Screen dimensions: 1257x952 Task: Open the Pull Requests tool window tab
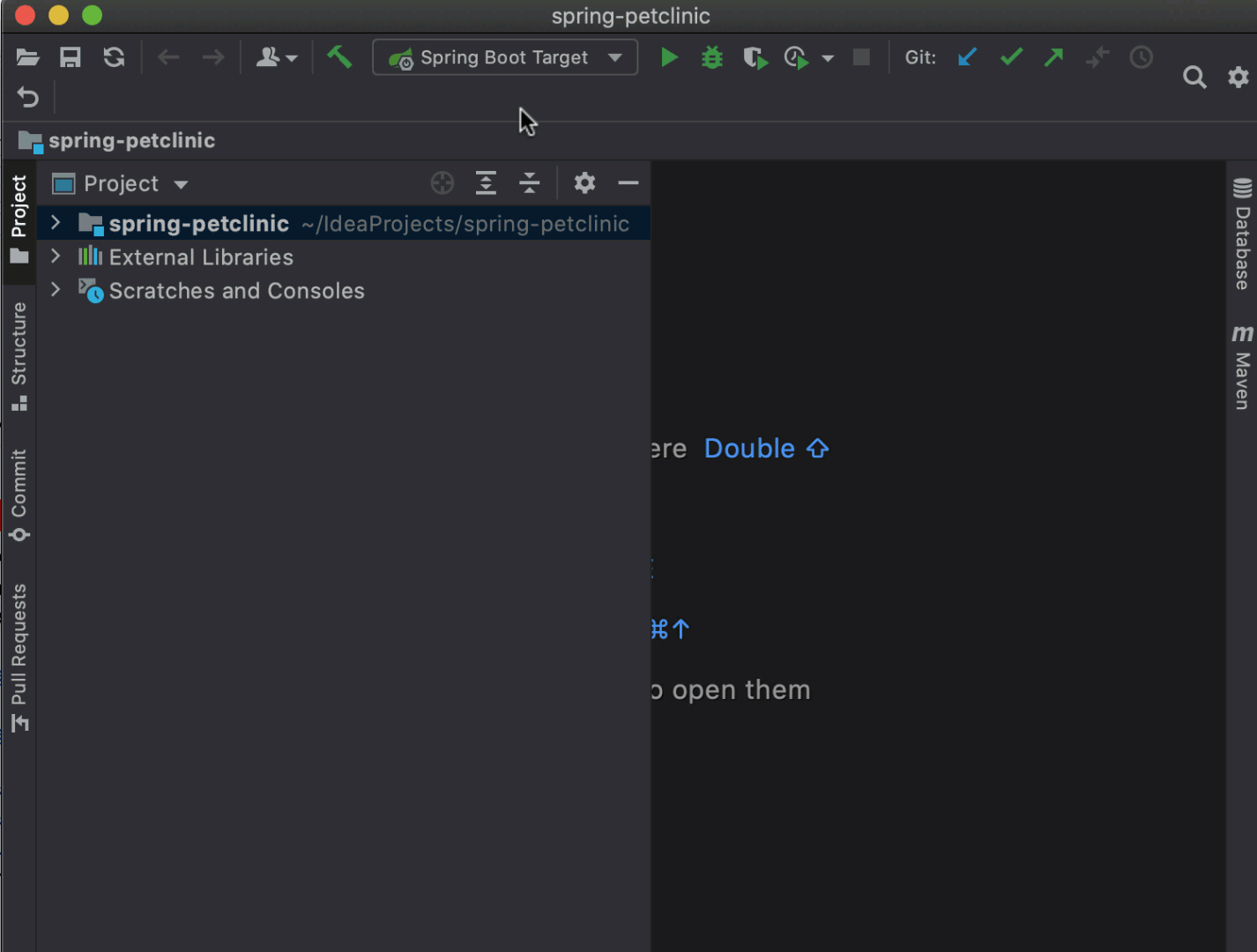click(x=19, y=658)
